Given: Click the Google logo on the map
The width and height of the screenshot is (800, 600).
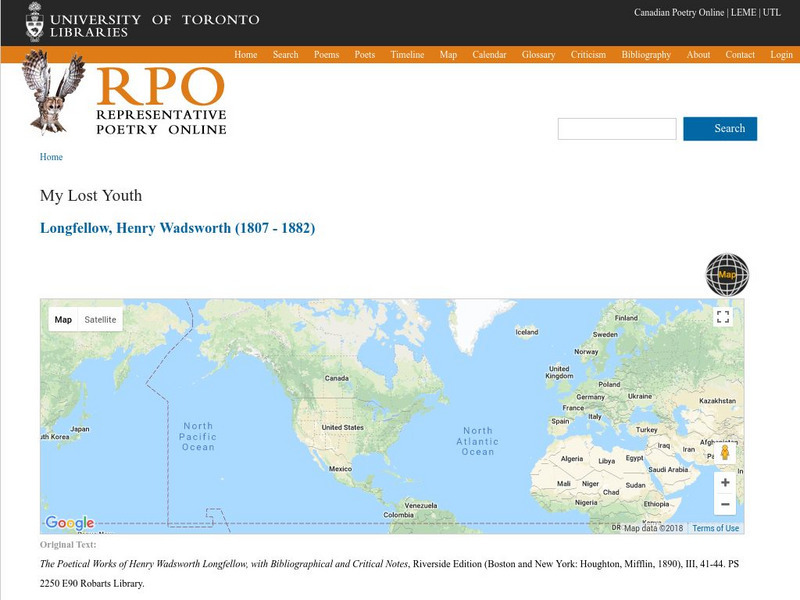Looking at the screenshot, I should [70, 523].
